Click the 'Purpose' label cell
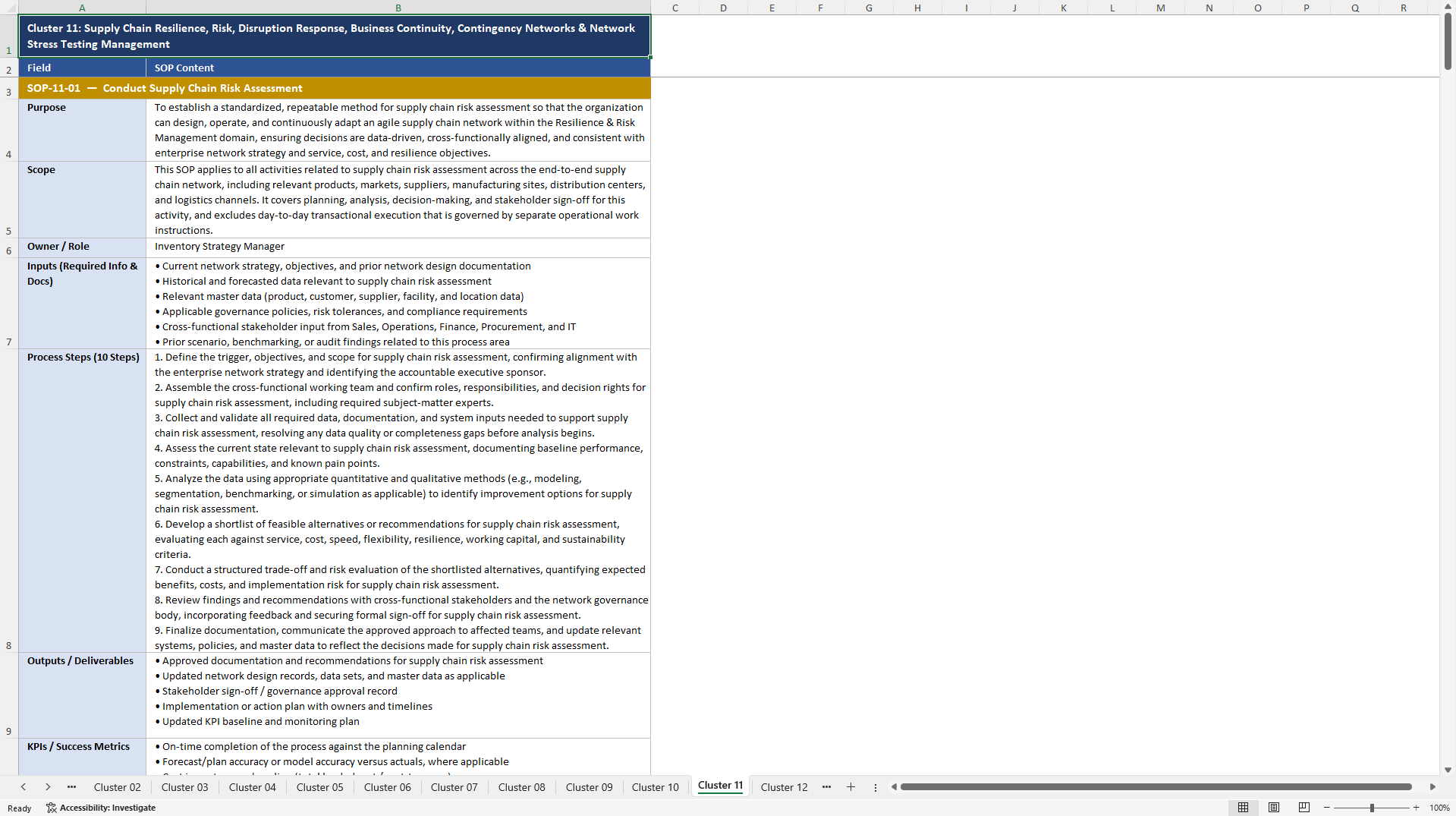 [x=82, y=130]
